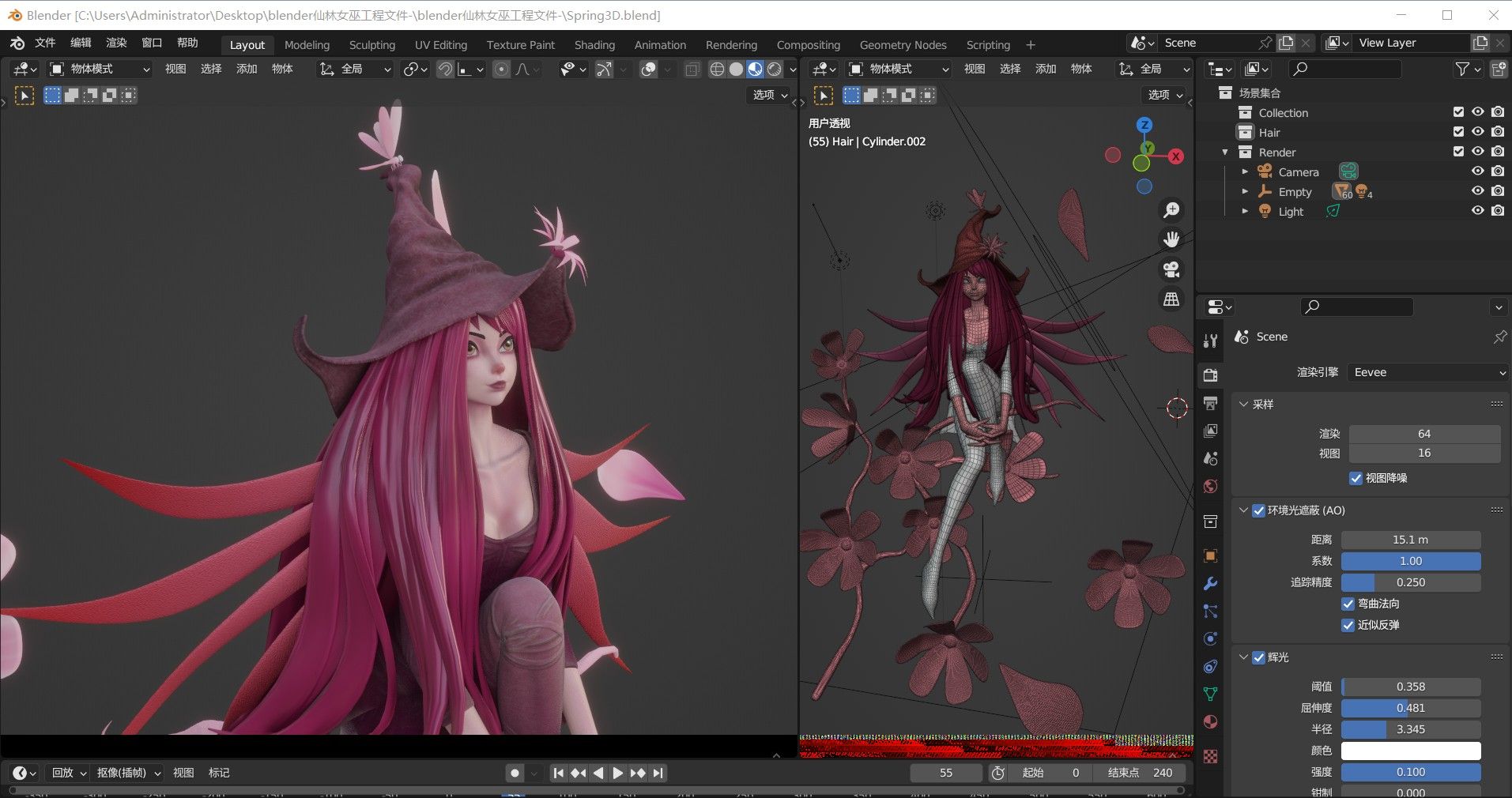Open the Object Data mesh tab
Image resolution: width=1512 pixels, height=798 pixels.
[1210, 694]
